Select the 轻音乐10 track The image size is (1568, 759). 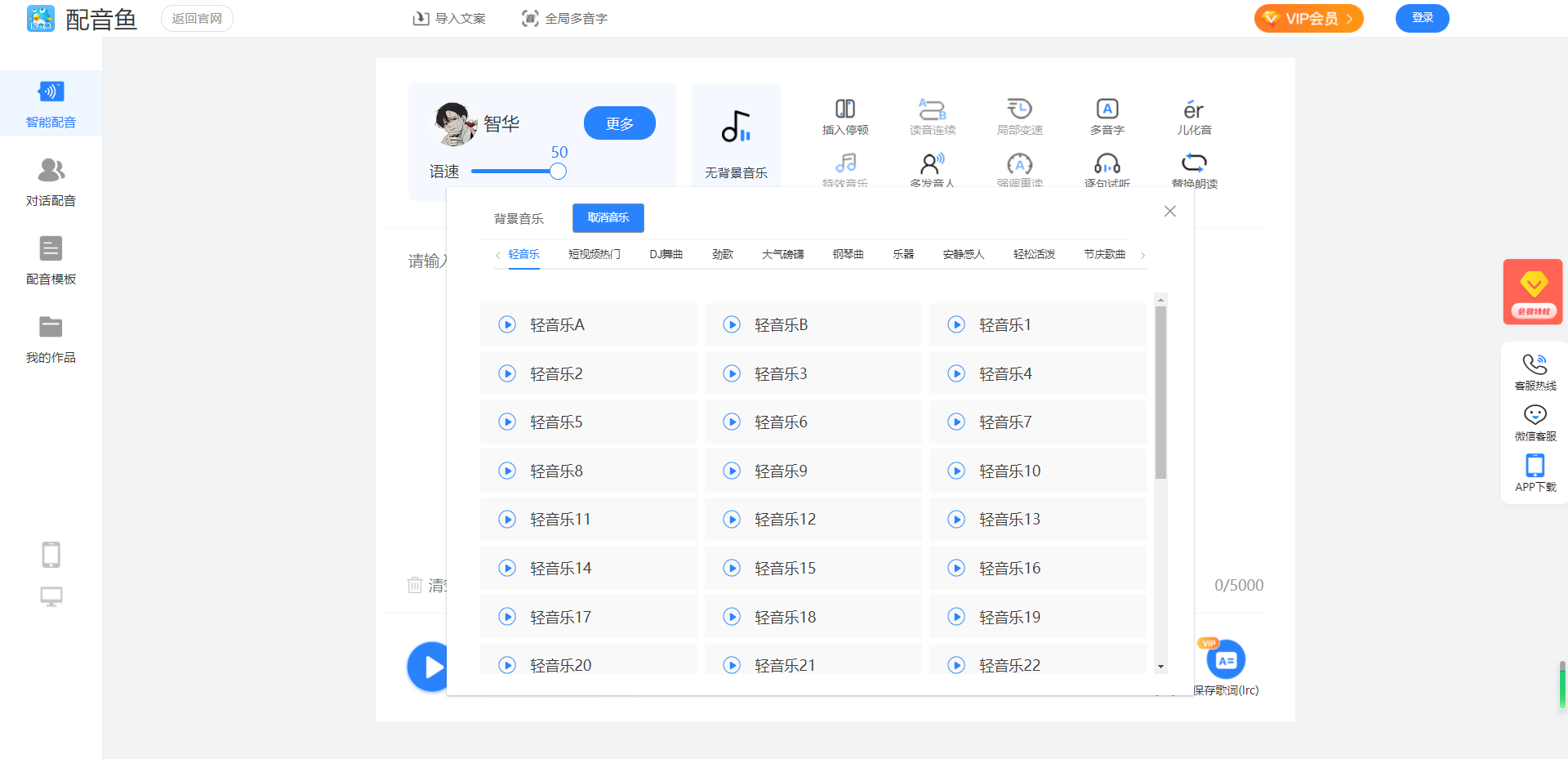pos(1038,471)
